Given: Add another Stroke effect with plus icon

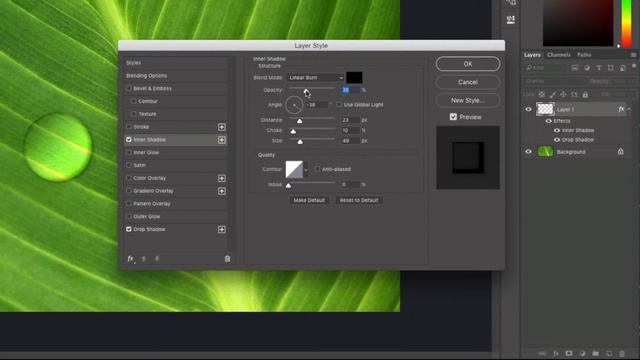Looking at the screenshot, I should point(222,127).
